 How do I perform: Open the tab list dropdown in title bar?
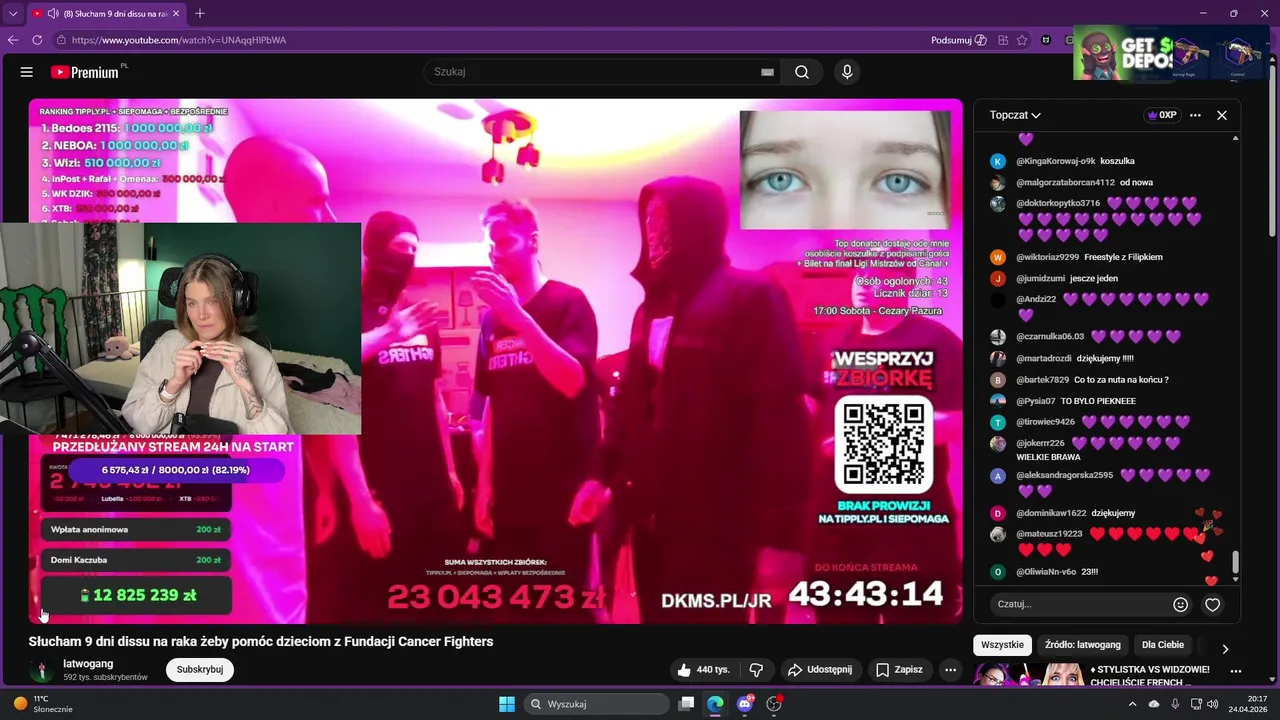(x=13, y=13)
